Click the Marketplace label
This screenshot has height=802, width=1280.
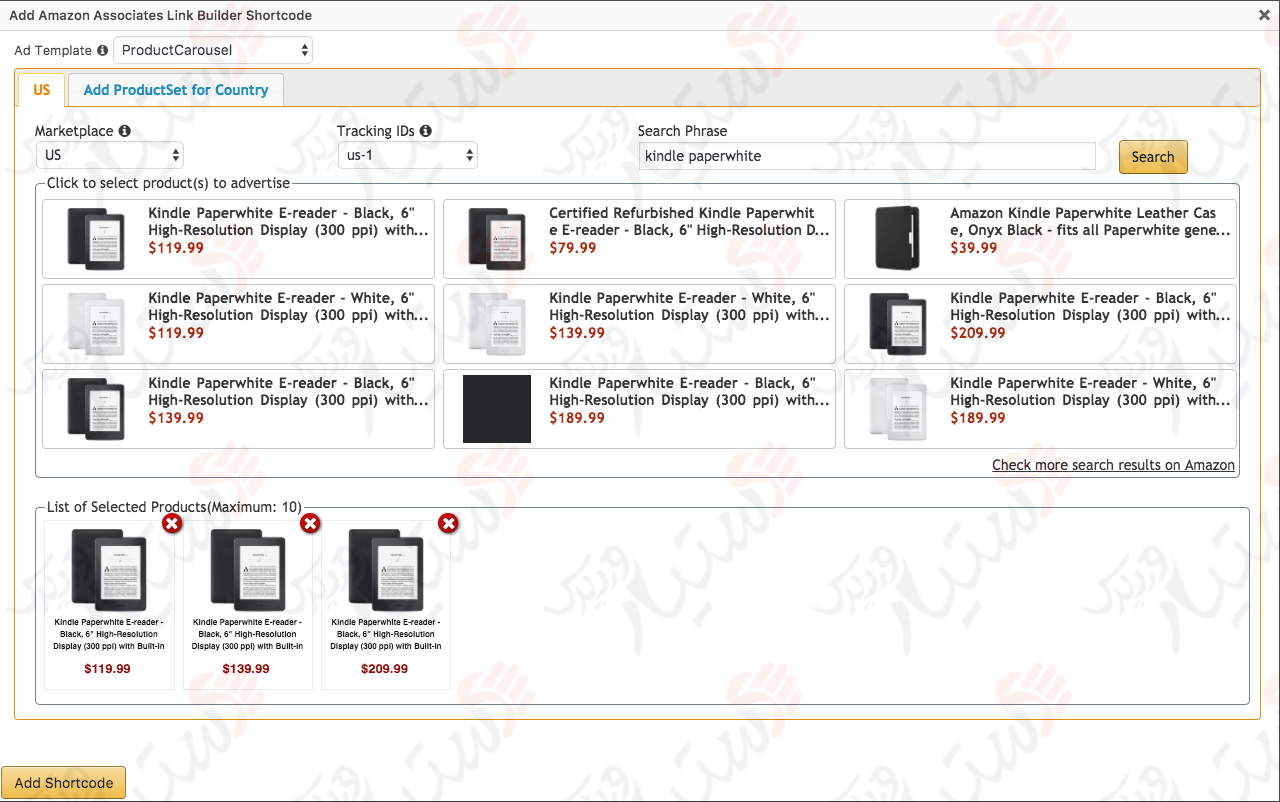74,131
